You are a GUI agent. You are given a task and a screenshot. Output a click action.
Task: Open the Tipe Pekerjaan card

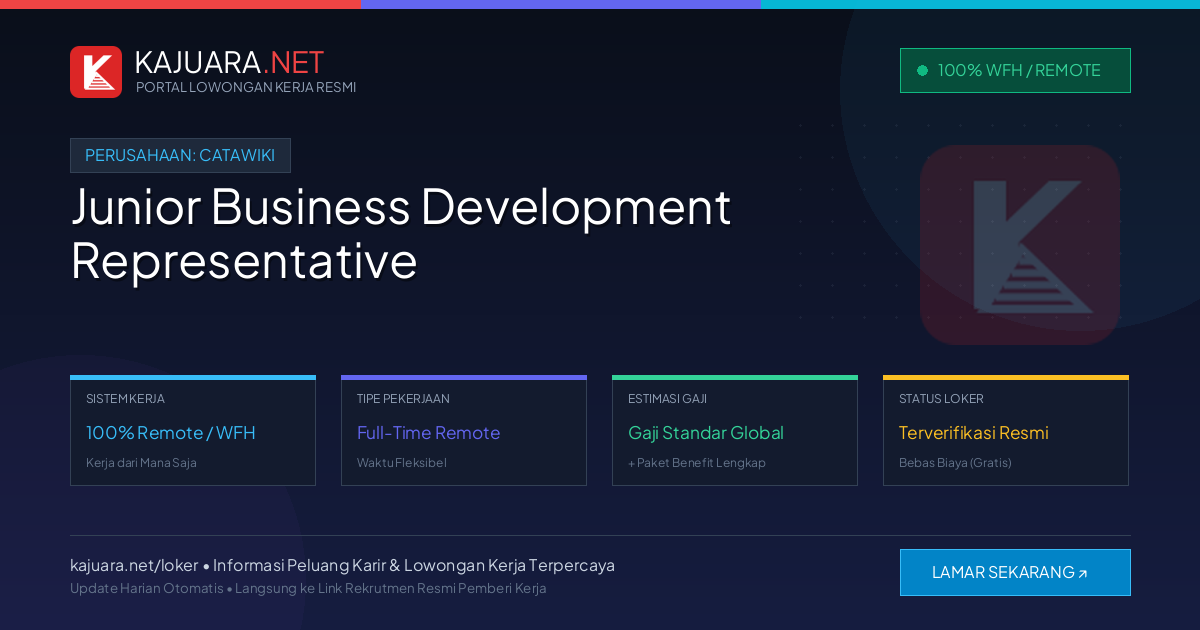(464, 431)
